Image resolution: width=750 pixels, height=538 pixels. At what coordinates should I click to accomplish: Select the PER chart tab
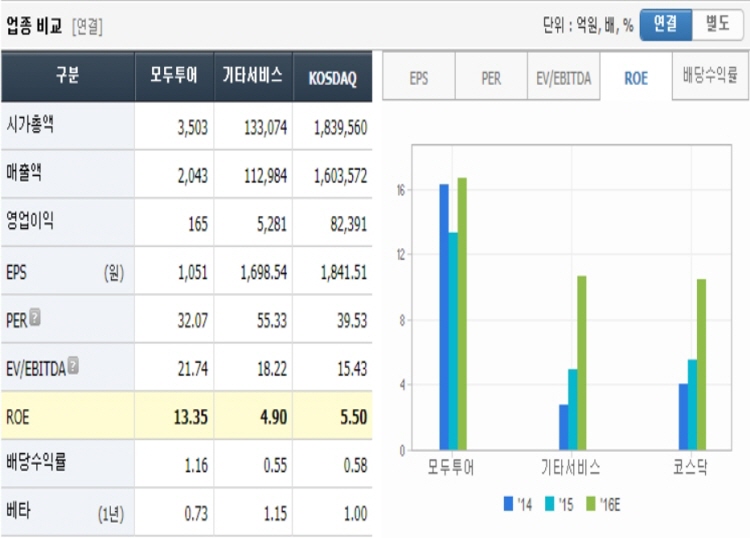click(x=491, y=77)
